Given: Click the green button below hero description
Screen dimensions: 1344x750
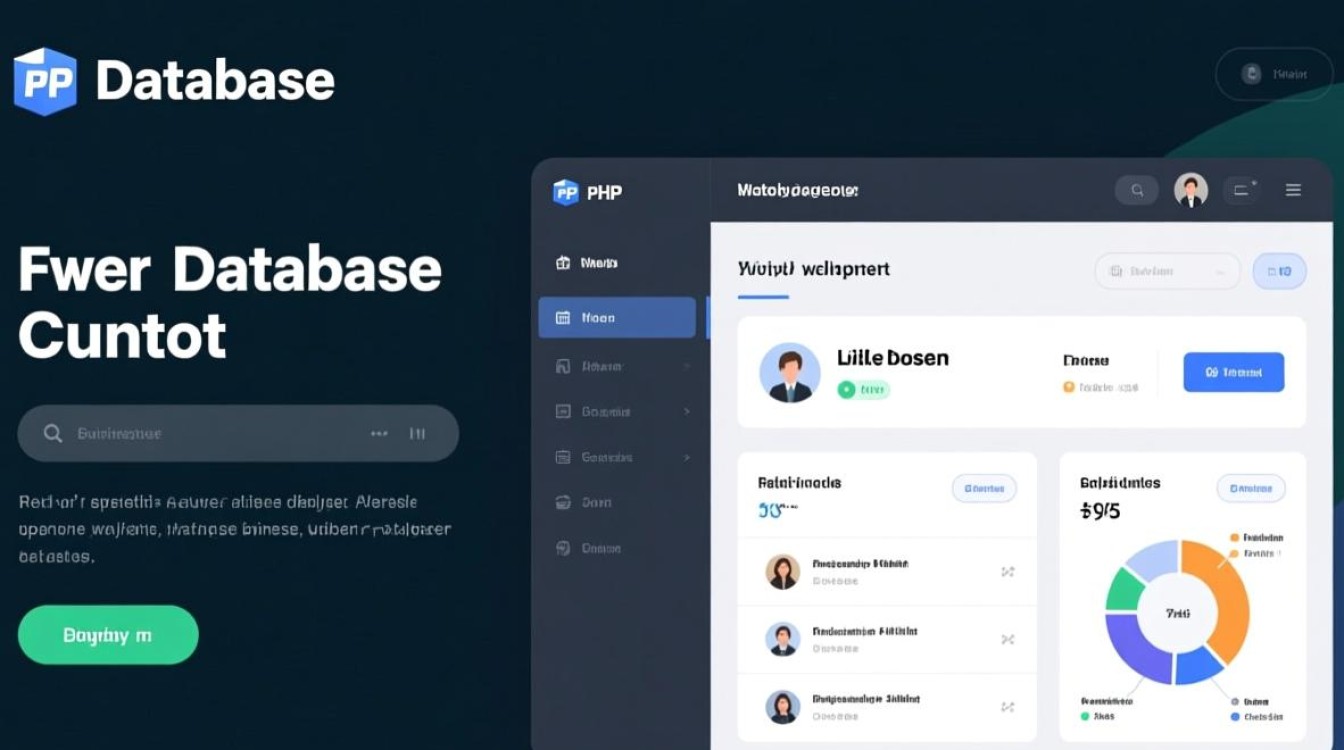Looking at the screenshot, I should 108,635.
